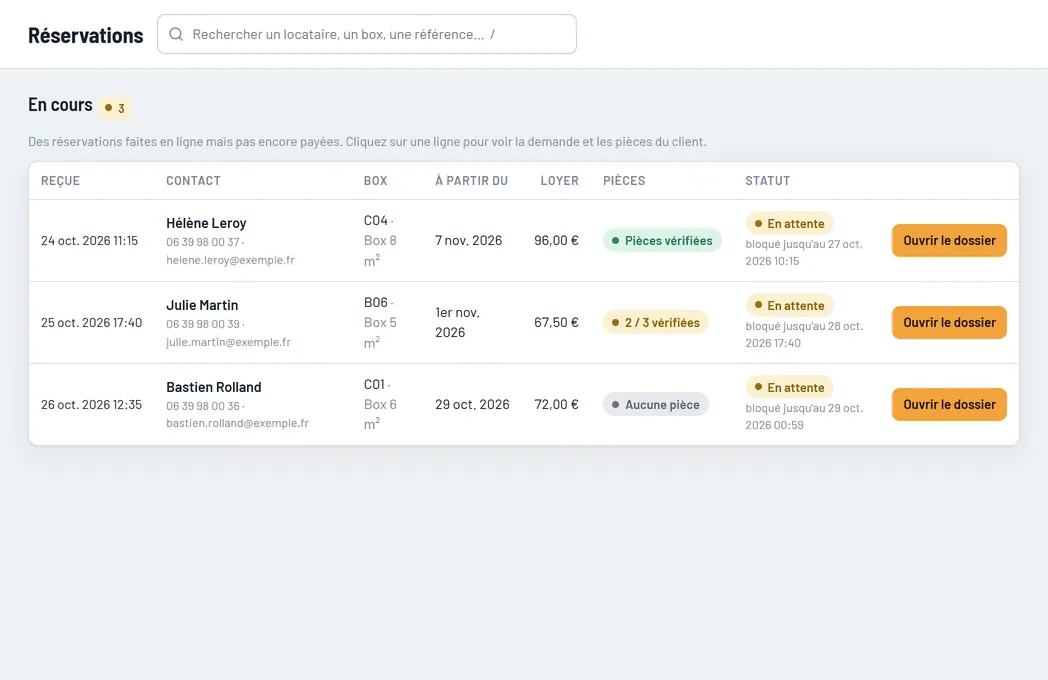Viewport: 1048px width, 680px height.
Task: Click the 'Reçue' column header
Action: [x=60, y=181]
